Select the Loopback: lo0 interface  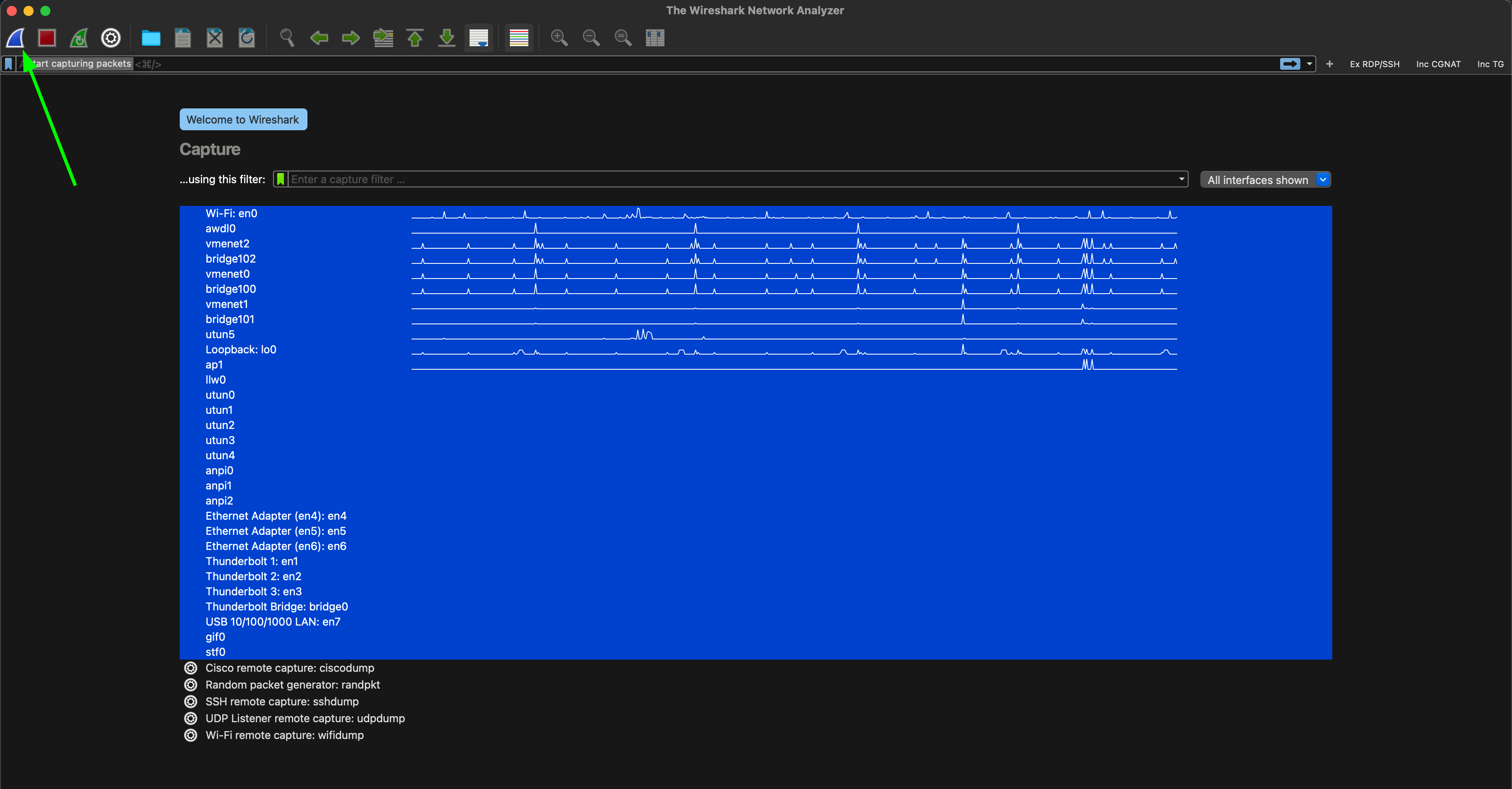tap(756, 350)
